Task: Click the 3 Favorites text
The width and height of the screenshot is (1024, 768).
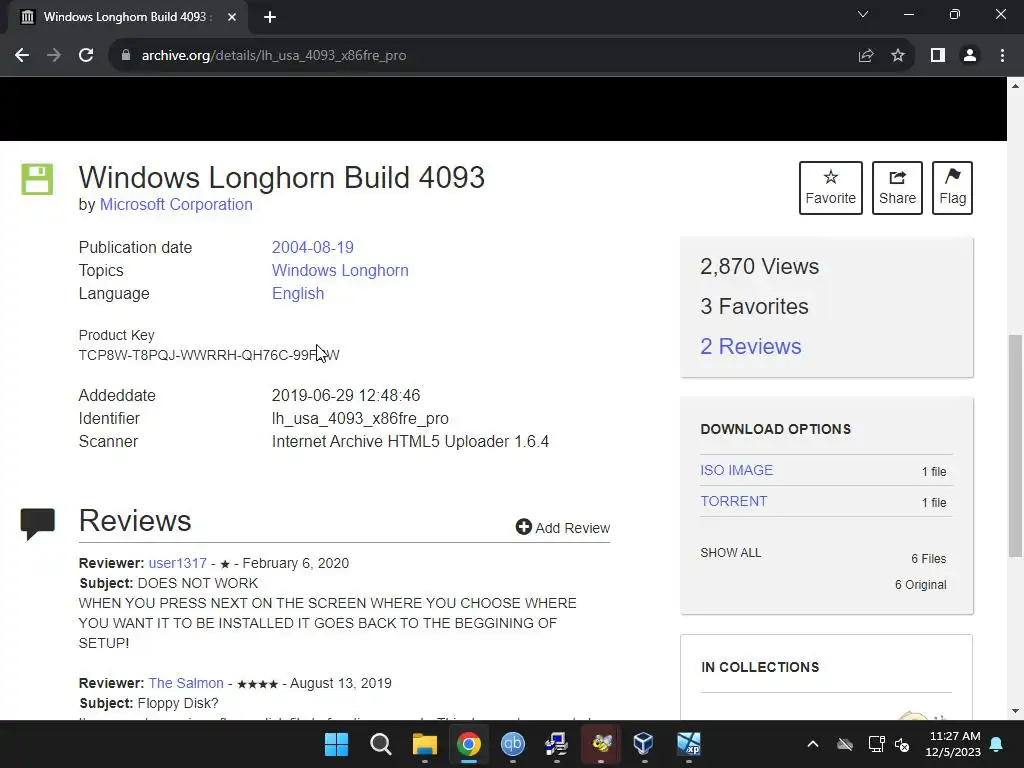Action: (x=754, y=306)
